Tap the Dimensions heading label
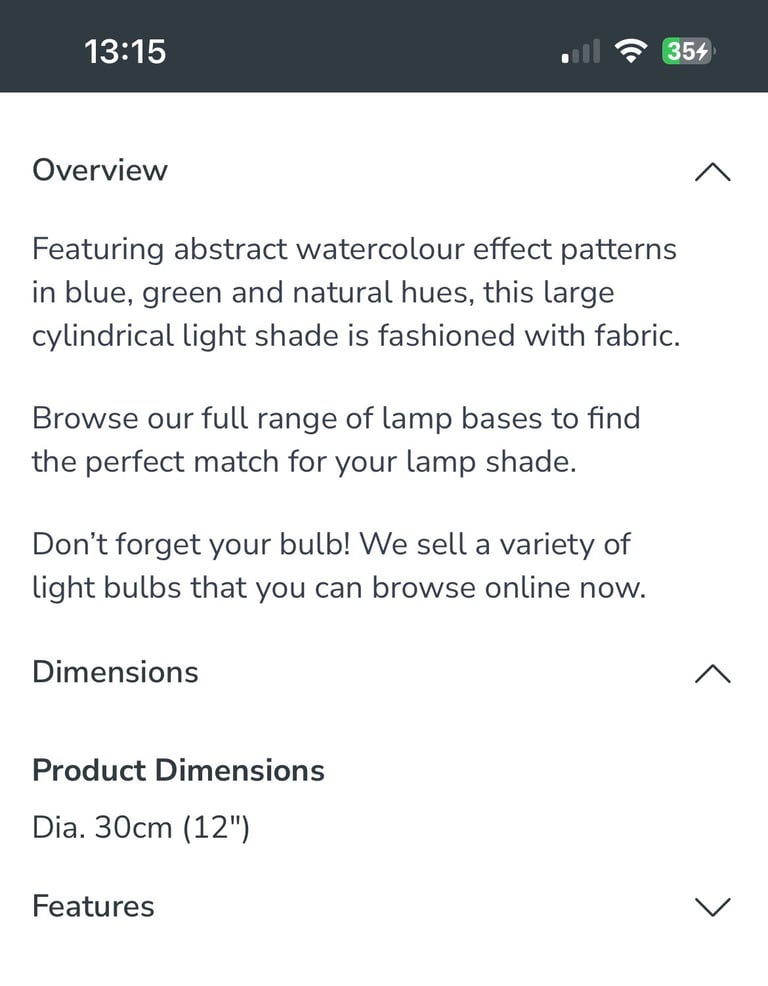 point(115,672)
